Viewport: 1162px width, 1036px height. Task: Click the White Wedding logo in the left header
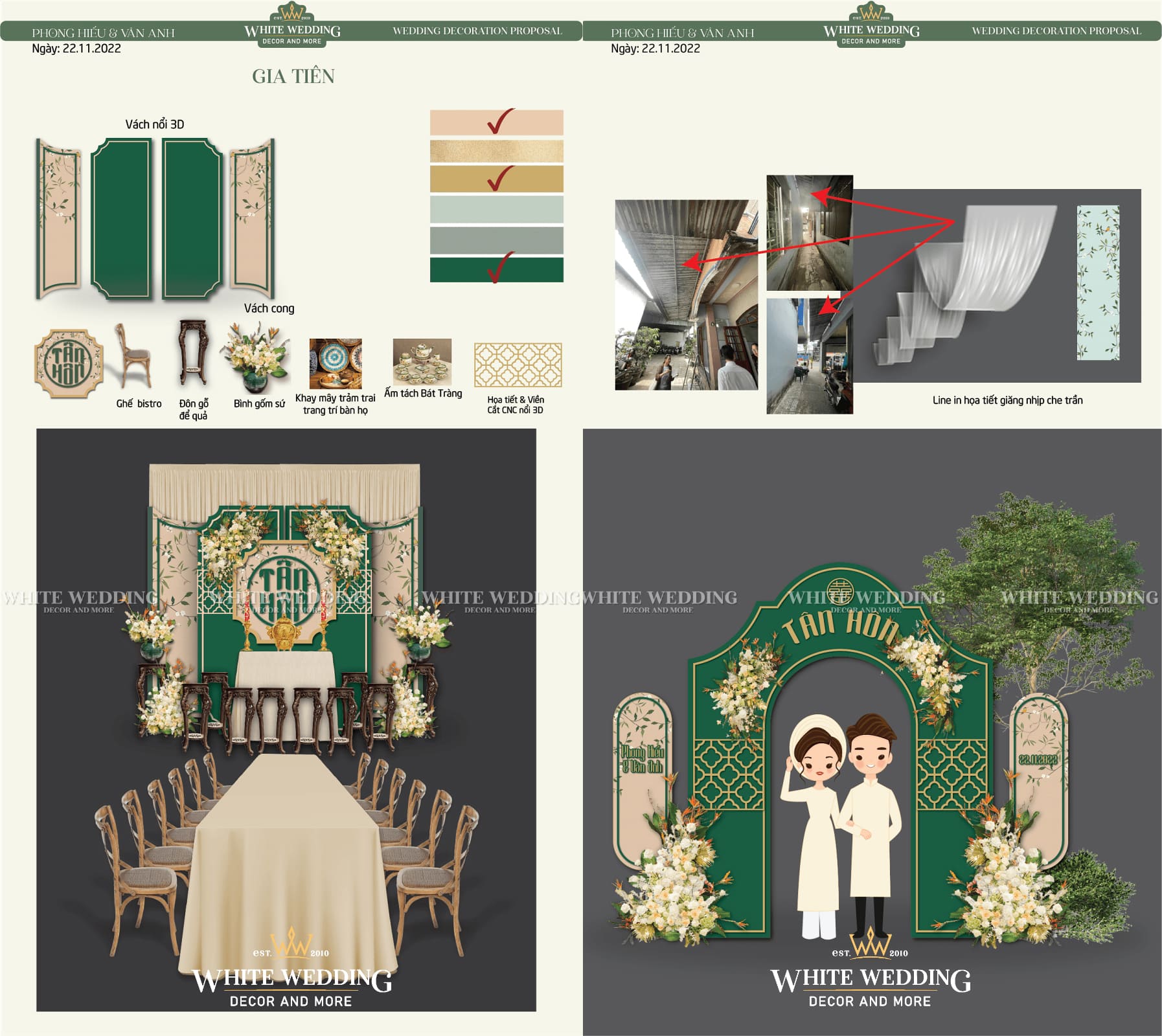coord(292,30)
